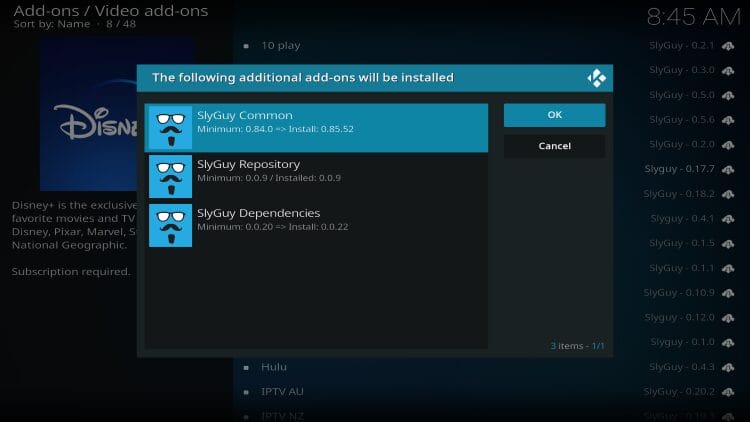The image size is (750, 422).
Task: Click the 'SlyGuy - 0.10.9' version label
Action: [x=679, y=292]
